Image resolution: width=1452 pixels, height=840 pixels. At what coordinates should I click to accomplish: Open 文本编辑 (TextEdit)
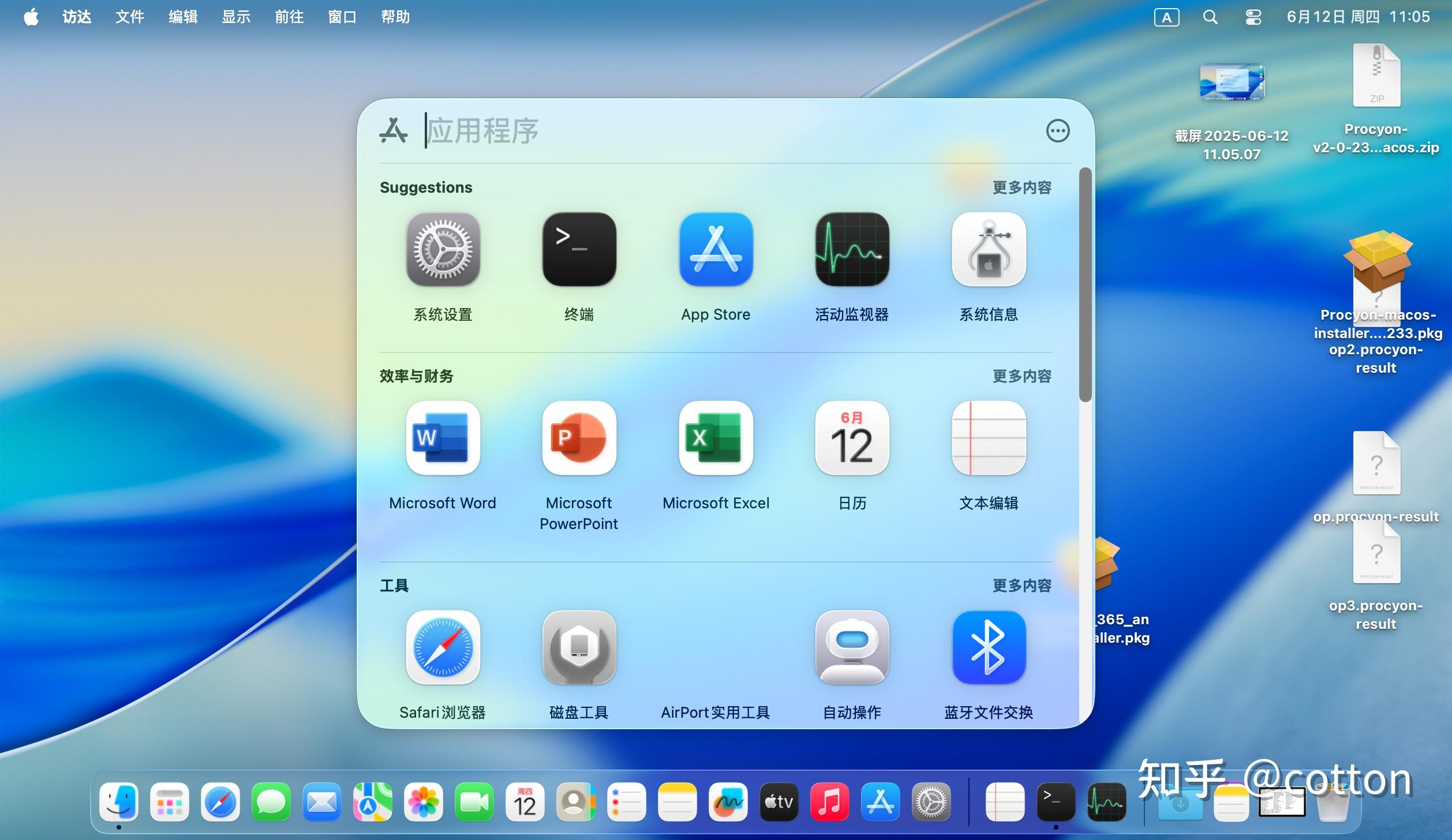click(x=989, y=438)
